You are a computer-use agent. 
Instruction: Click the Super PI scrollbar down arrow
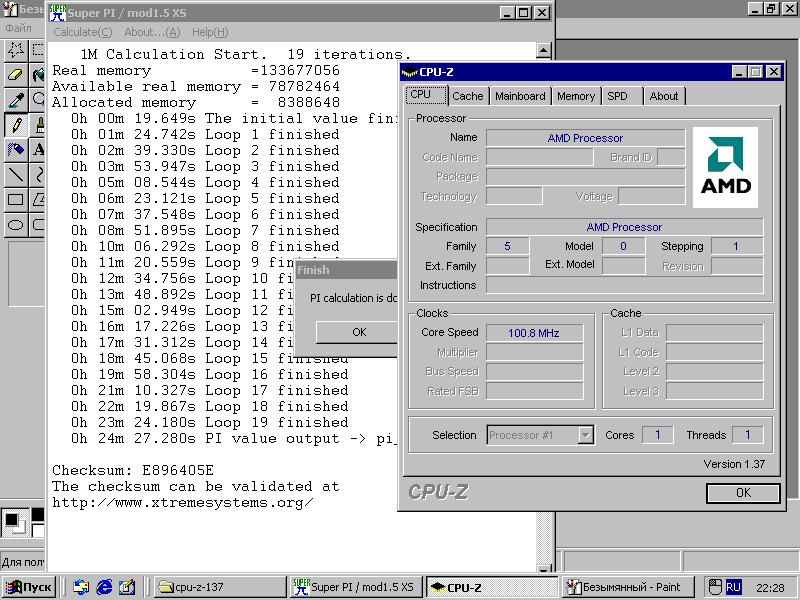click(x=544, y=569)
